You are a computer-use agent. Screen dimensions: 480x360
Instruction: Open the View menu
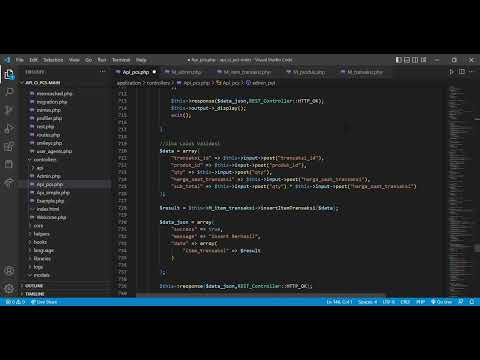pos(74,60)
